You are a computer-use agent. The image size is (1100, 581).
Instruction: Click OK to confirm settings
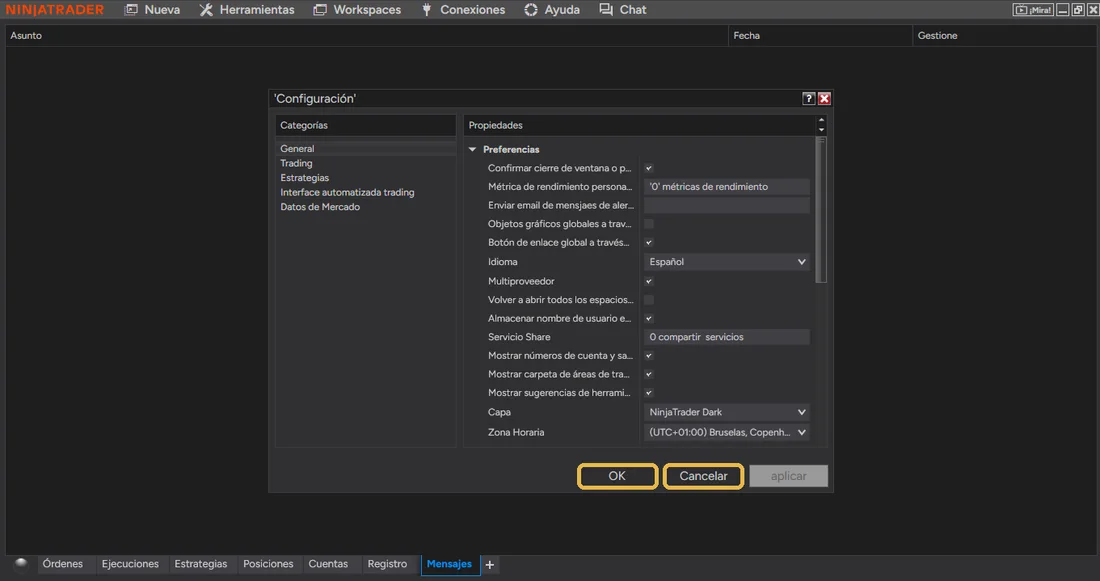[617, 476]
